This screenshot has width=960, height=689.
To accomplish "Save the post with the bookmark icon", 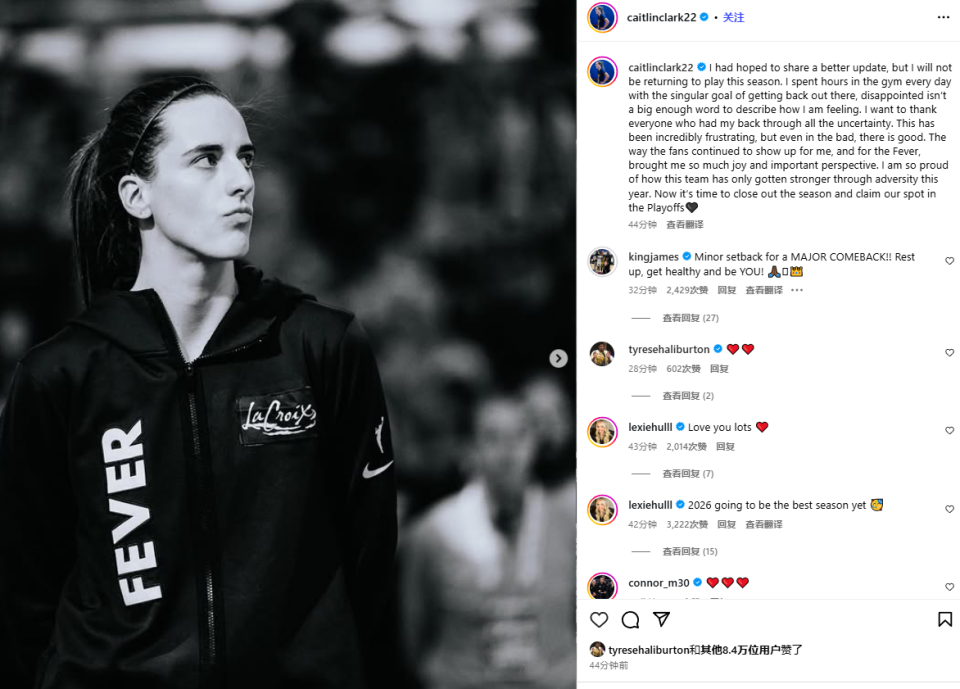I will coord(945,619).
